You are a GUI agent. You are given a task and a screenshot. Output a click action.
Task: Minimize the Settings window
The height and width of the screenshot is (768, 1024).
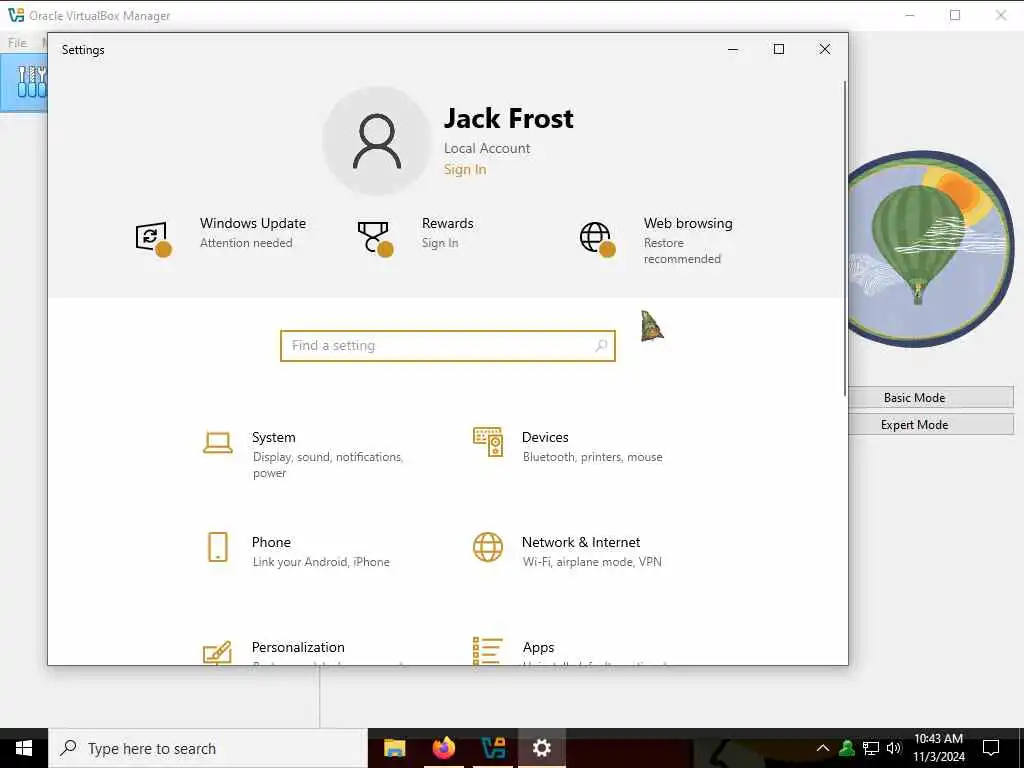(733, 49)
